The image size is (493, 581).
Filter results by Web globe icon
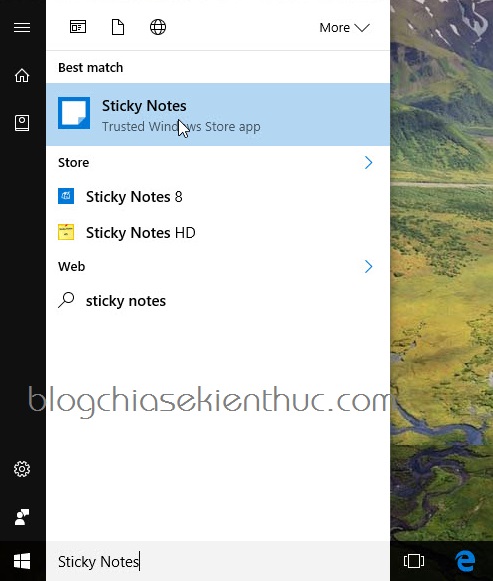click(158, 27)
